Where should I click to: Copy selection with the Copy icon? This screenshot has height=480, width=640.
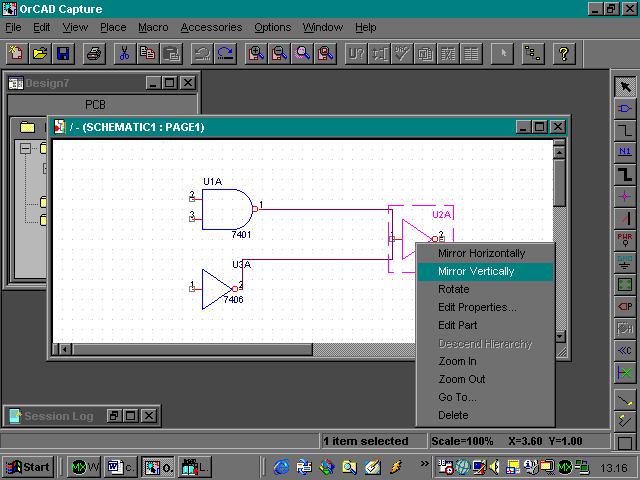148,53
